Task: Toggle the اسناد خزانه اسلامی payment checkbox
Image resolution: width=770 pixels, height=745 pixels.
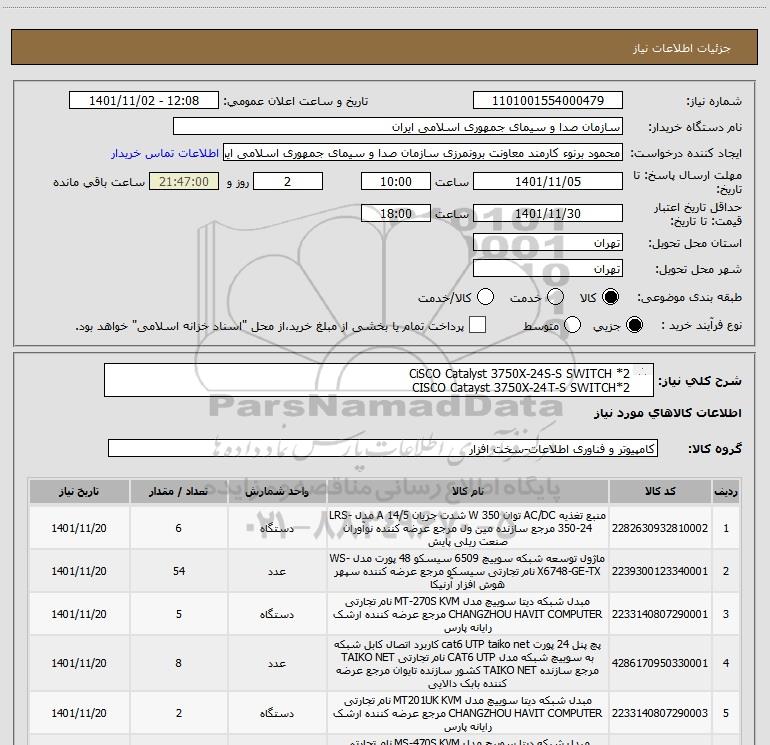Action: (x=477, y=325)
